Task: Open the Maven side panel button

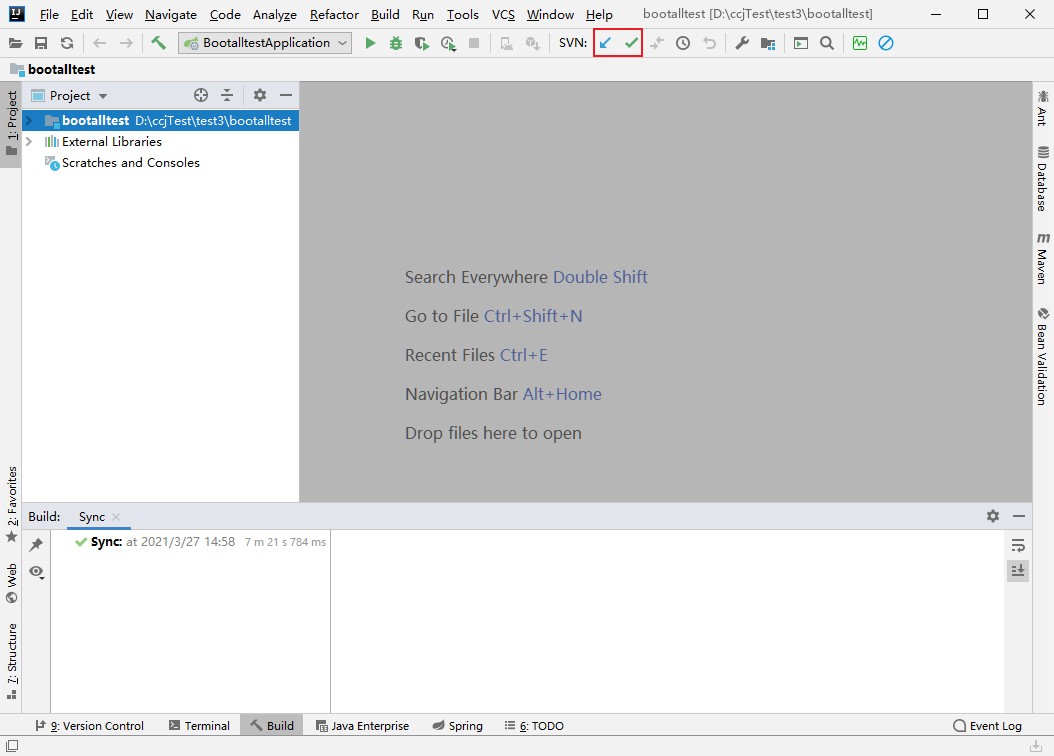Action: [1043, 259]
